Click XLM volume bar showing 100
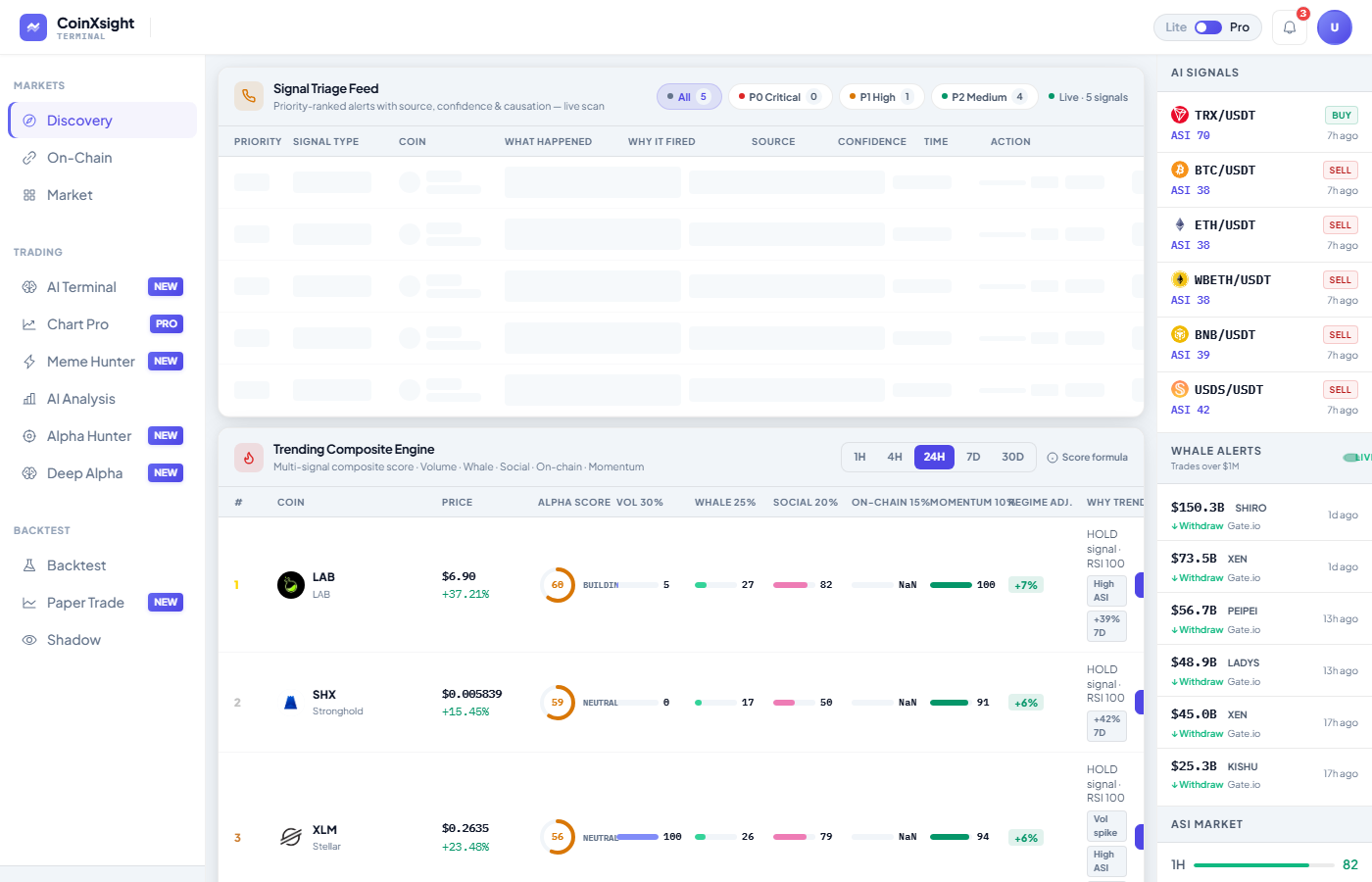The width and height of the screenshot is (1372, 882). coord(638,837)
